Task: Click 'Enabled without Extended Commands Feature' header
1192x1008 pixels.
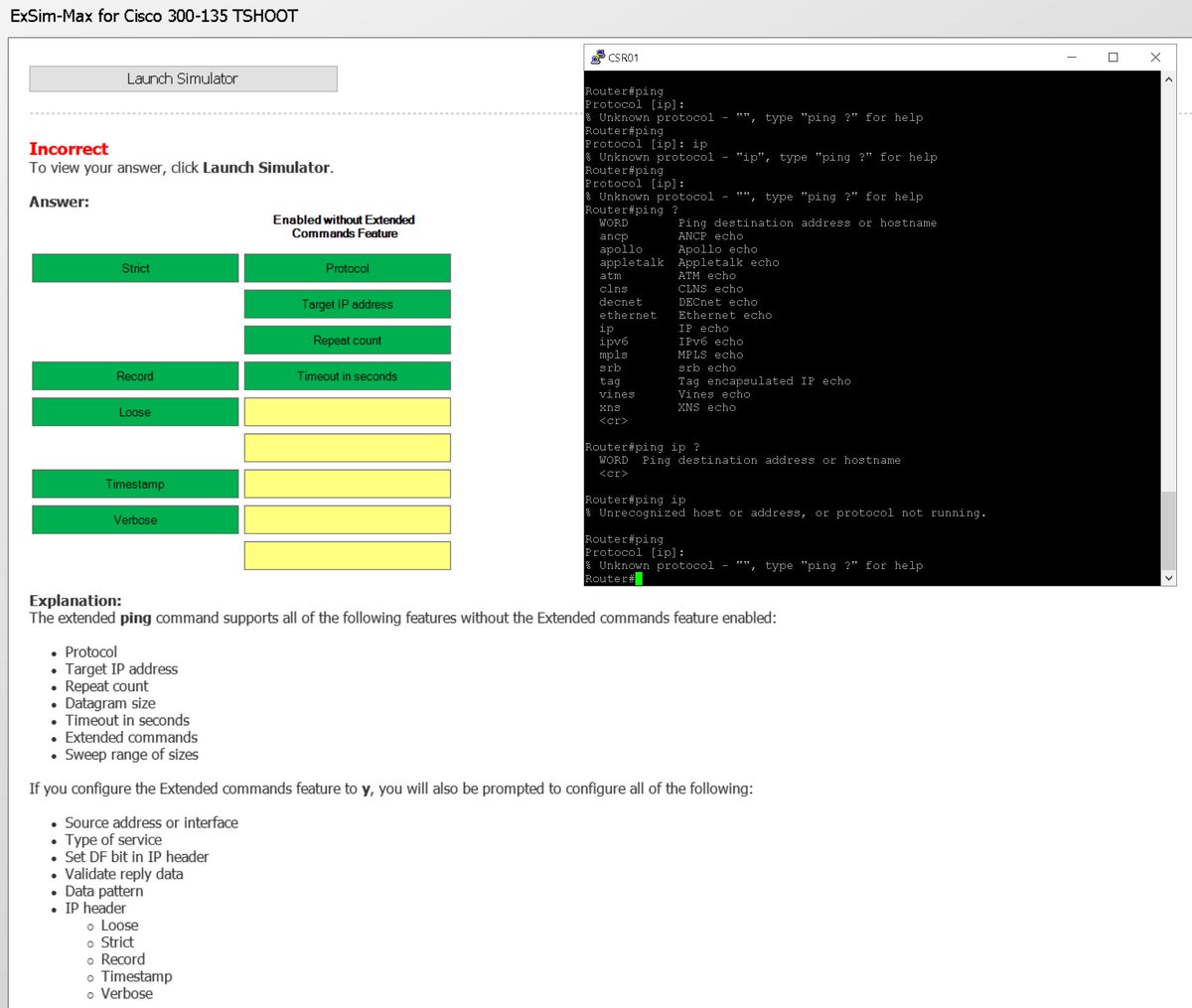Action: pos(345,226)
